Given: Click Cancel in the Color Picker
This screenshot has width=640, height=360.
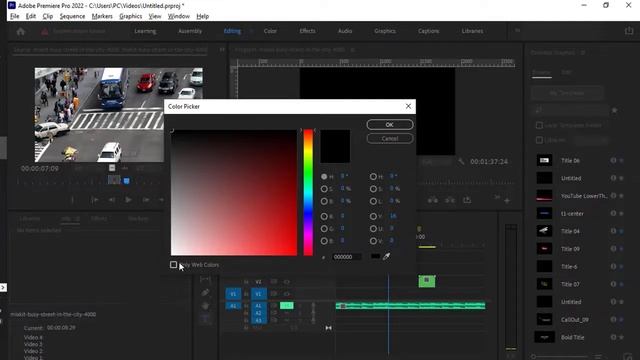Looking at the screenshot, I should (390, 138).
